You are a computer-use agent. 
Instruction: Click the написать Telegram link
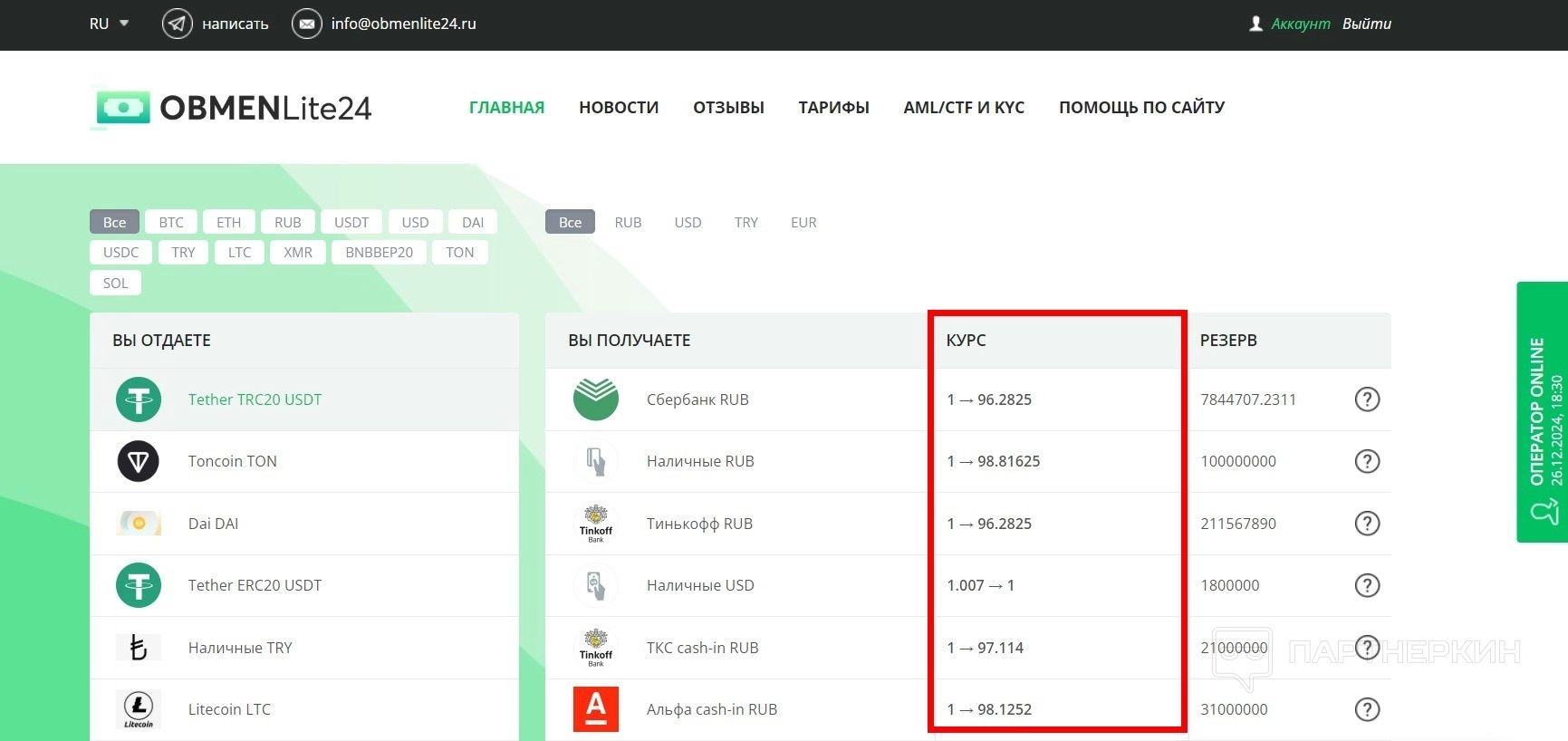[236, 24]
